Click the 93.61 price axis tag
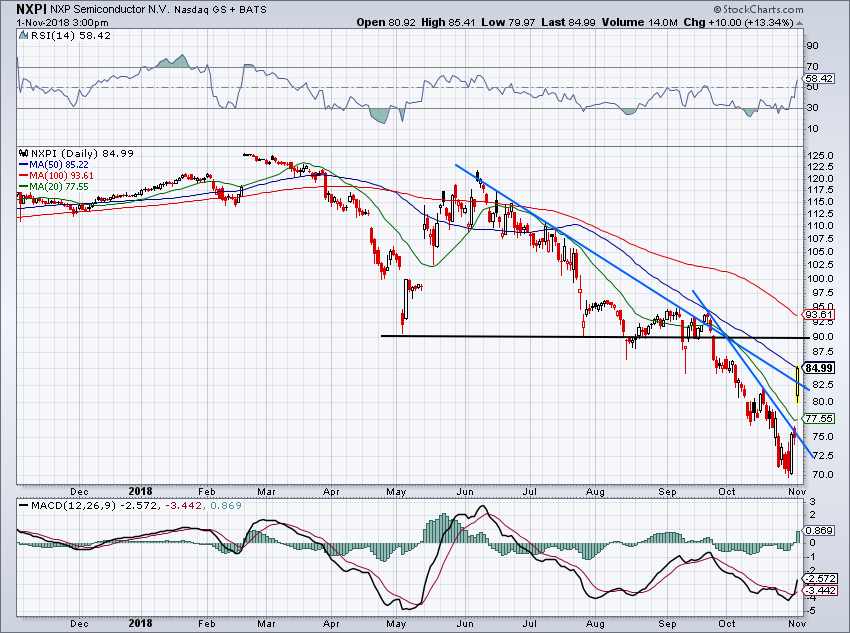850x633 pixels. point(822,313)
